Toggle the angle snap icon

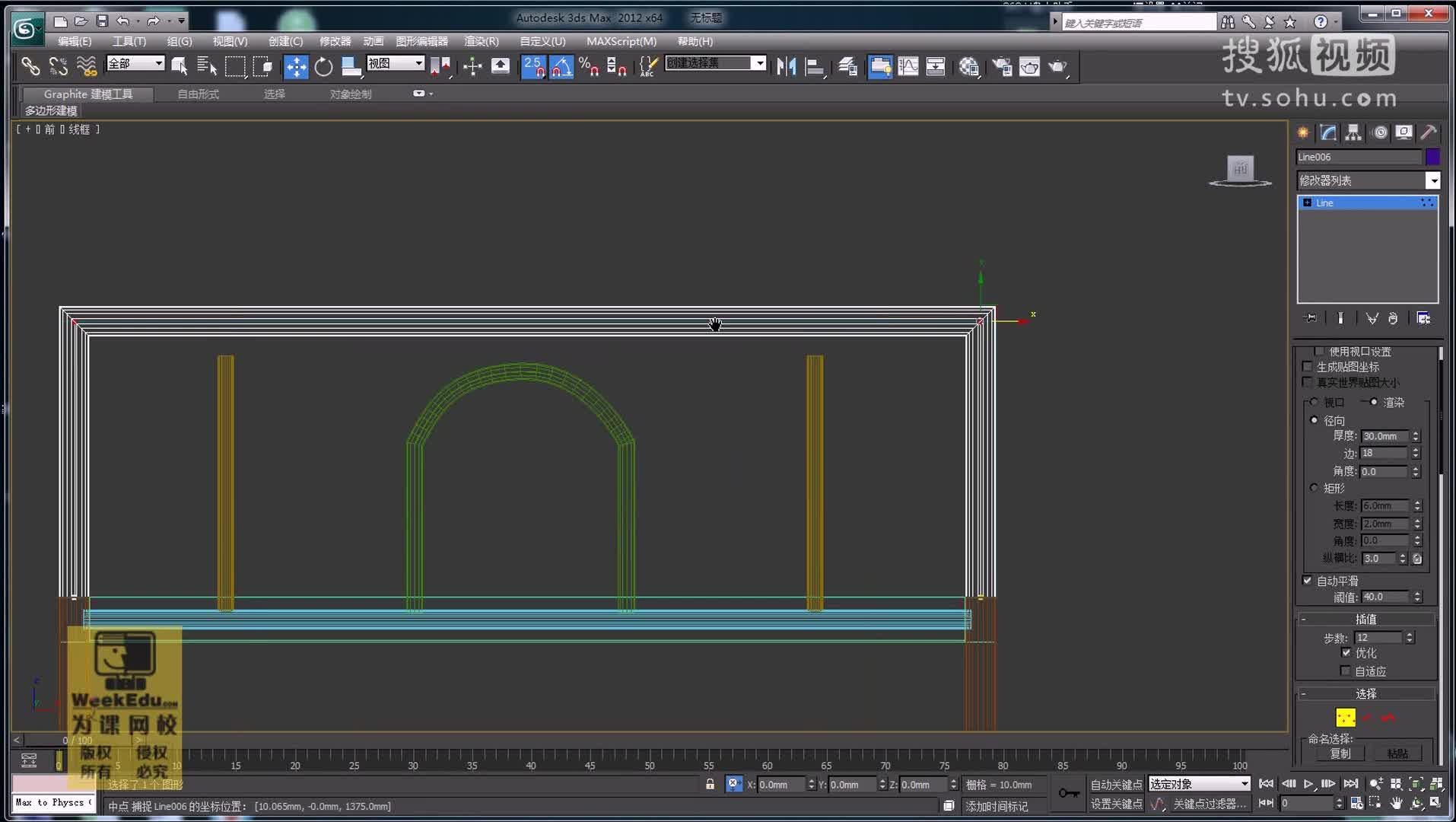[562, 66]
